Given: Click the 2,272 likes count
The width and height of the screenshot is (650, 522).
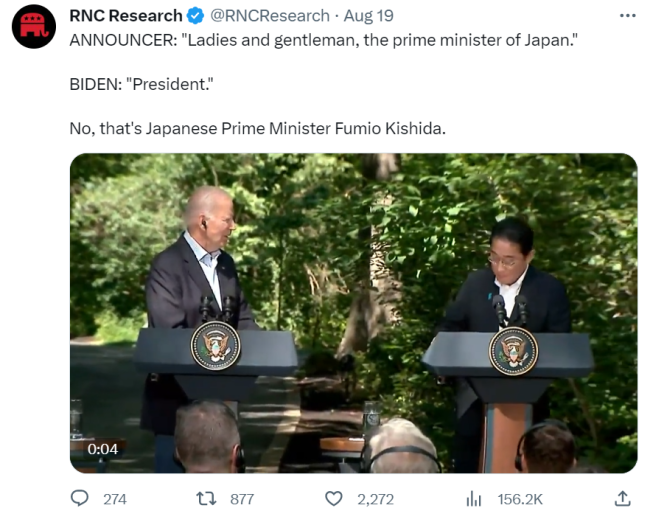Looking at the screenshot, I should (x=375, y=499).
